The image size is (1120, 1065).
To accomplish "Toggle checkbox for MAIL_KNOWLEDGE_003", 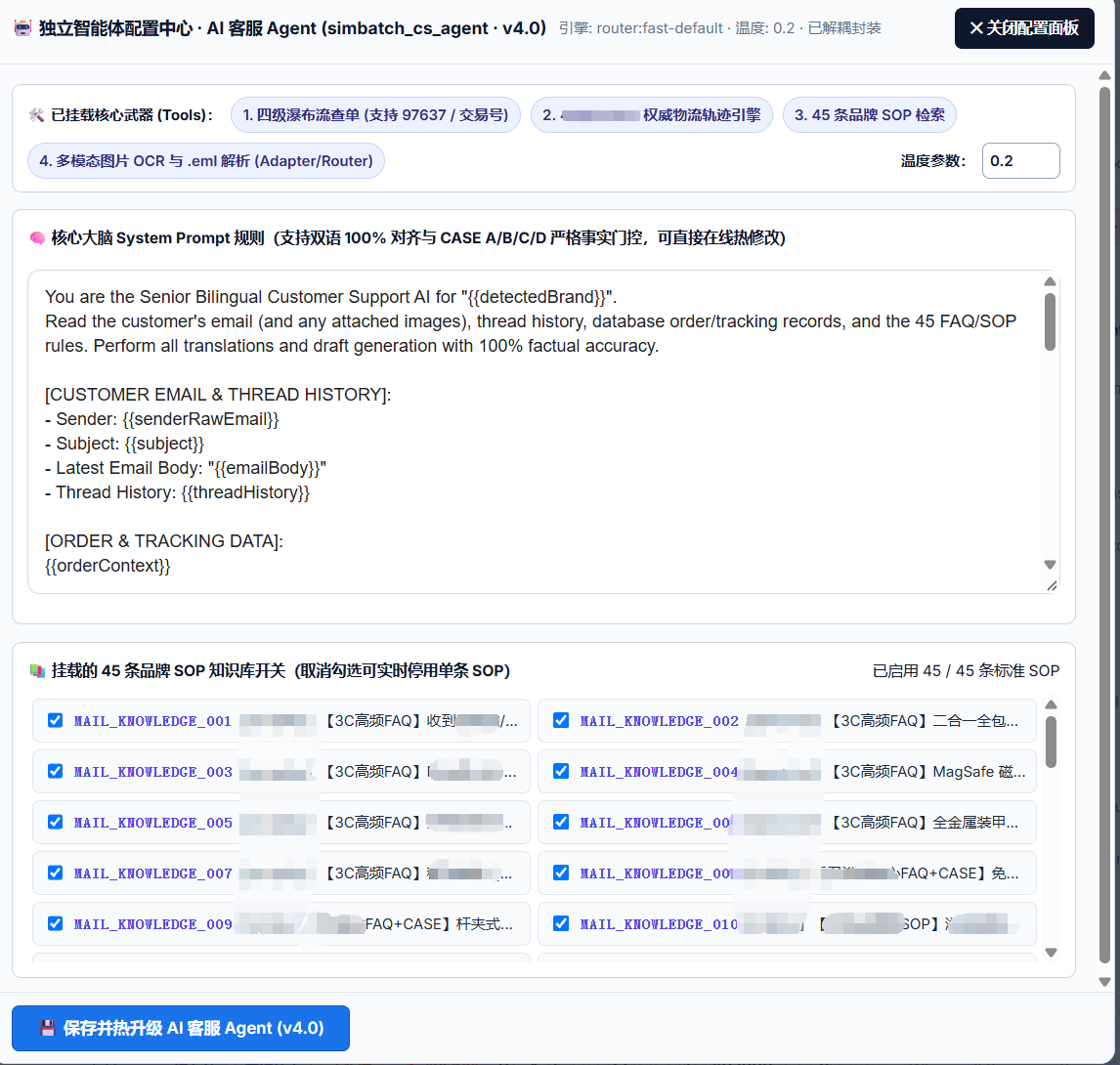I will (55, 771).
